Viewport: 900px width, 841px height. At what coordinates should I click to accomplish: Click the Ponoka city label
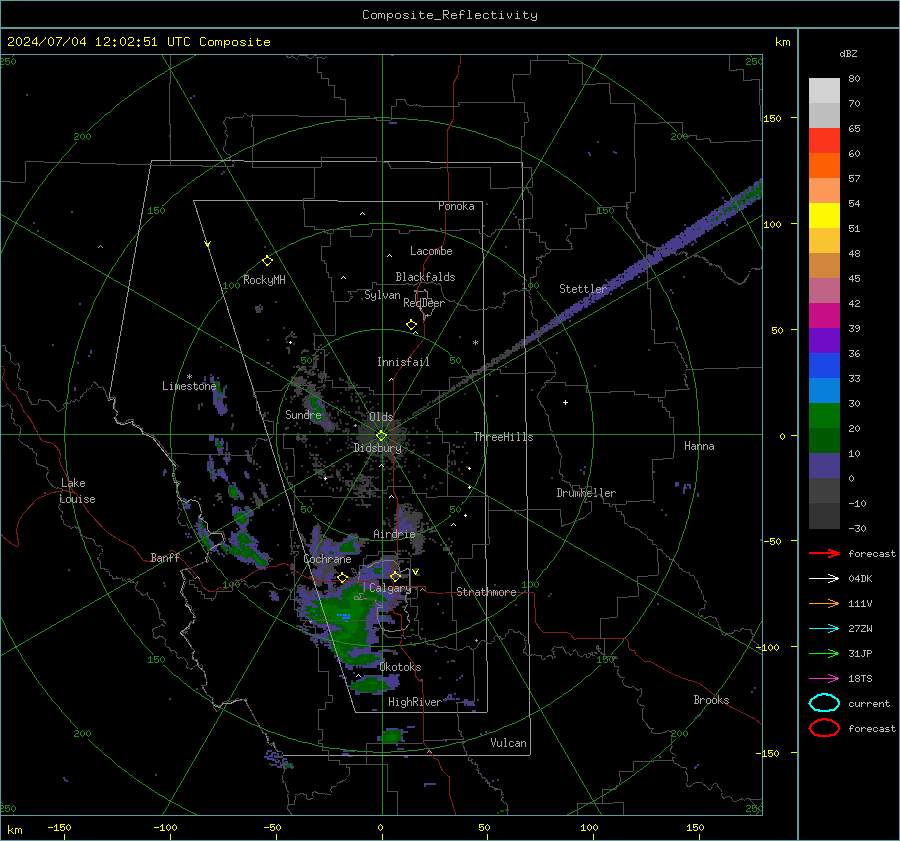click(456, 206)
